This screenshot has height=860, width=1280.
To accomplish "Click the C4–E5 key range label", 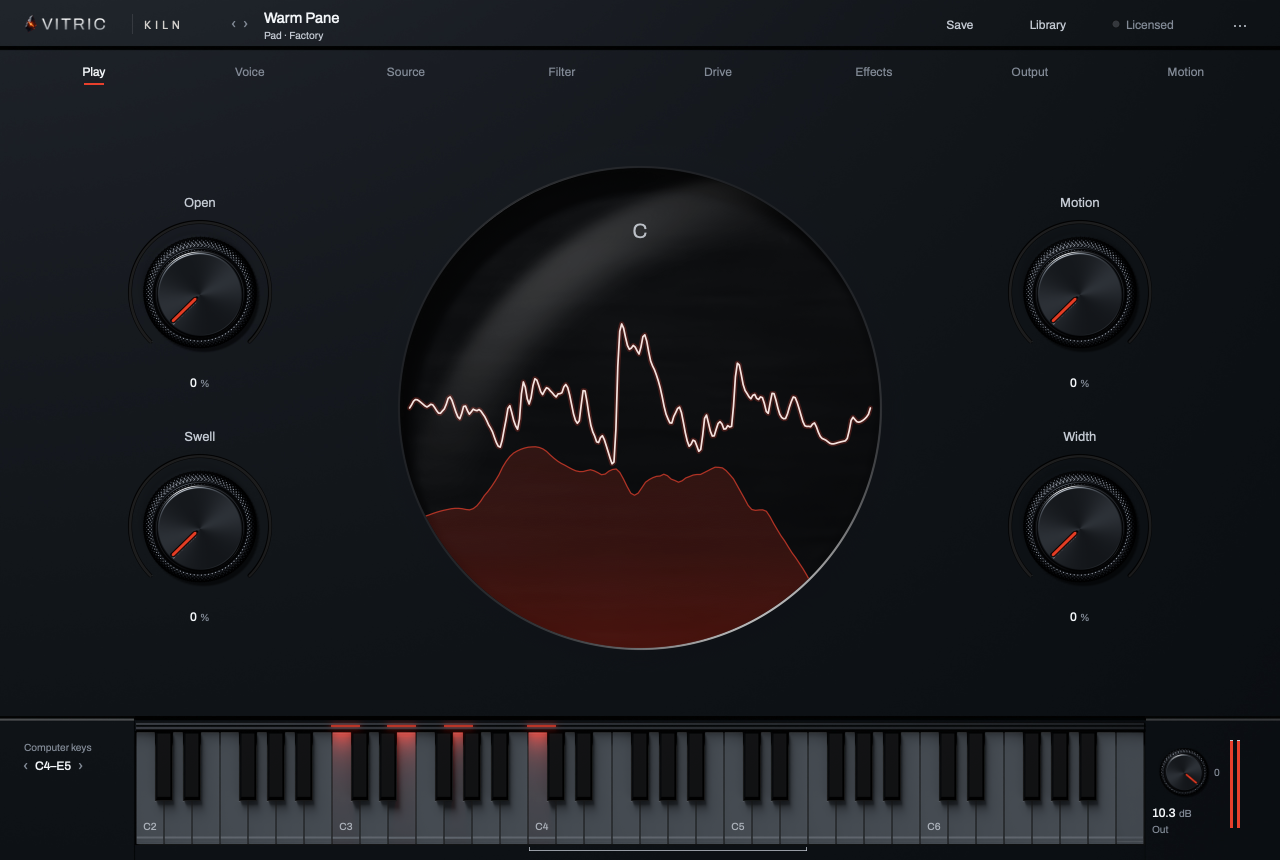I will [53, 766].
